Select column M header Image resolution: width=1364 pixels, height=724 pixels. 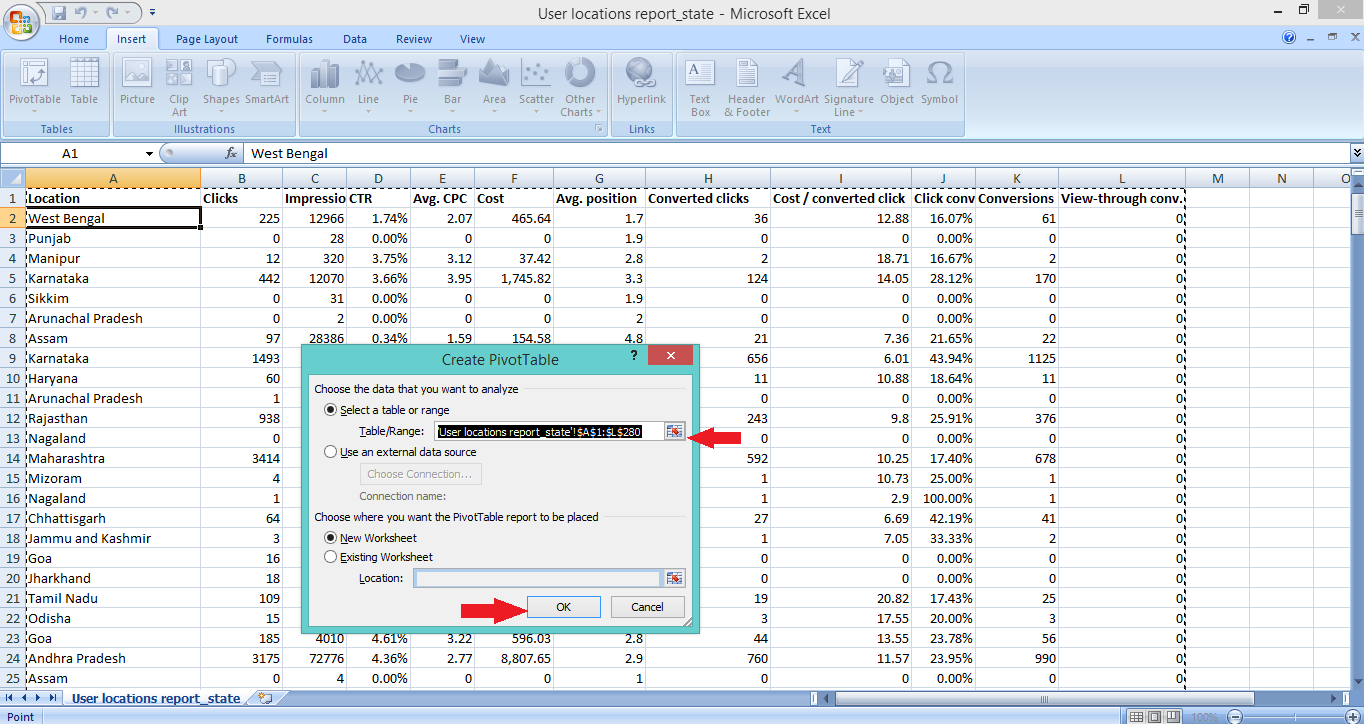tap(1217, 178)
